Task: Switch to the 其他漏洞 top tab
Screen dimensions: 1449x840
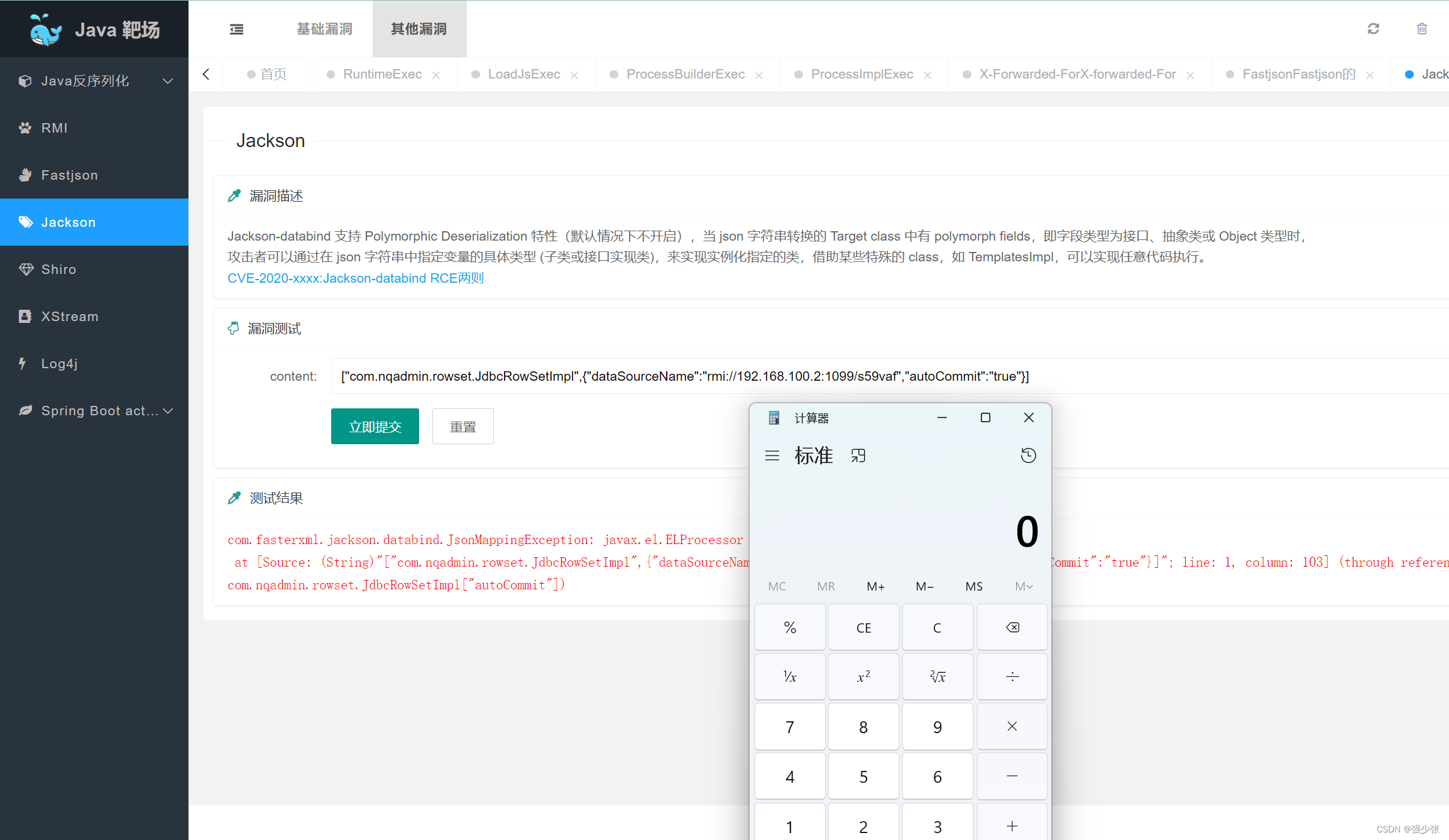Action: (x=419, y=29)
